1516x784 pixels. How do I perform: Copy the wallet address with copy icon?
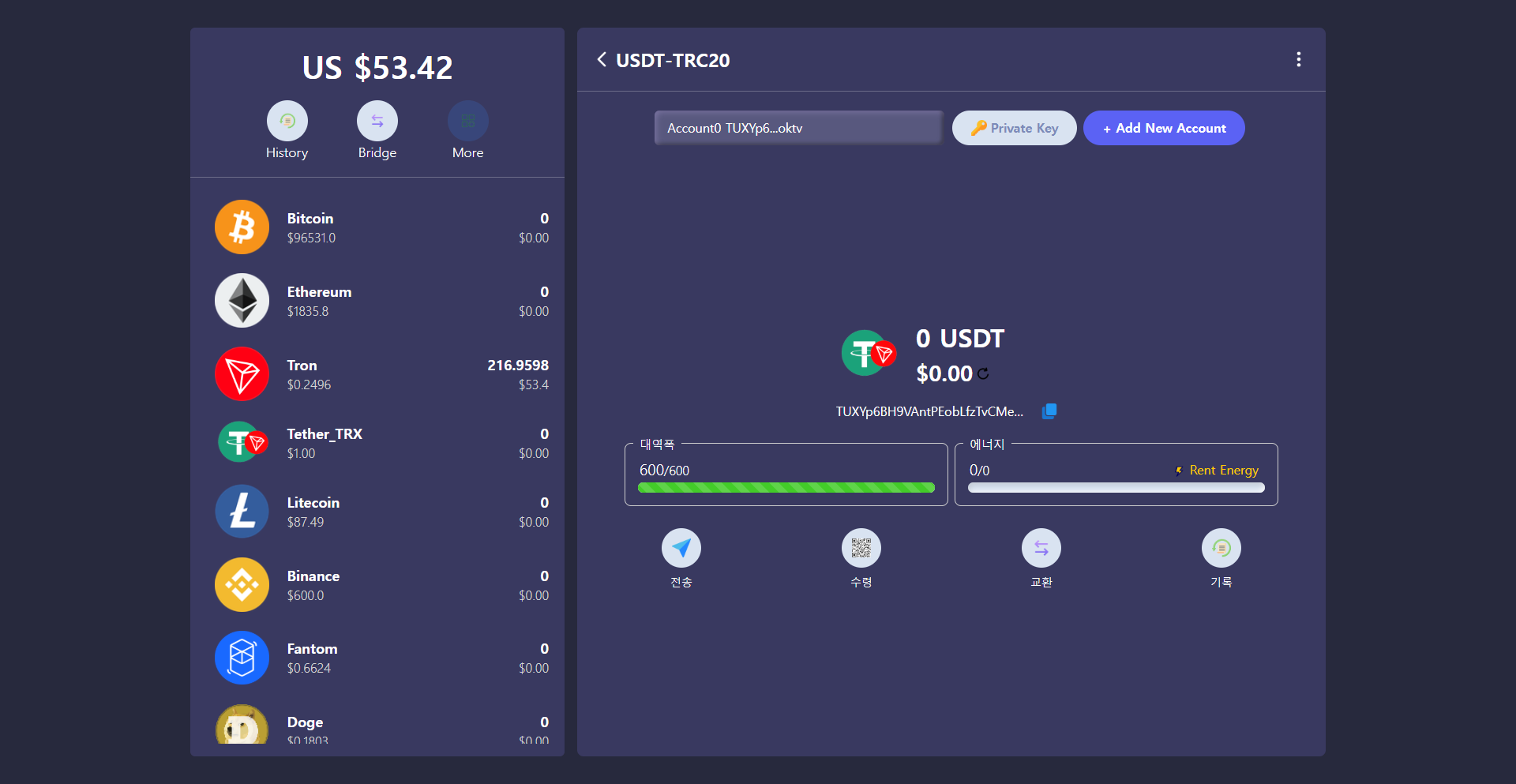point(1049,411)
